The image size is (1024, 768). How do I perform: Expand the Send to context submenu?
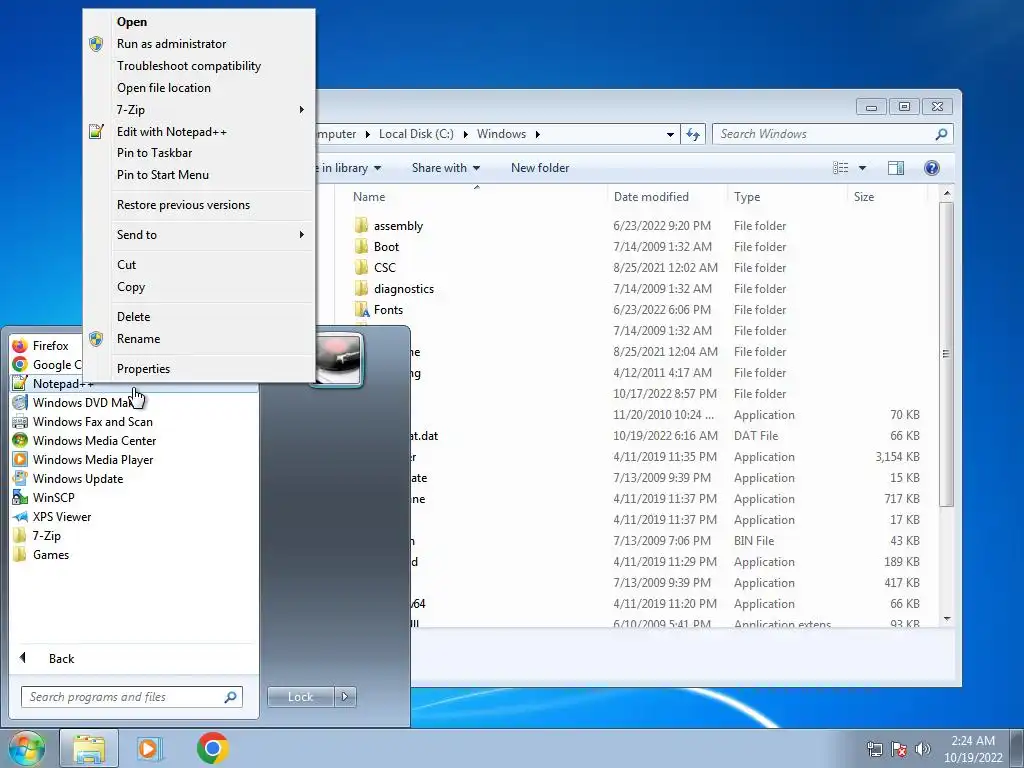[302, 234]
